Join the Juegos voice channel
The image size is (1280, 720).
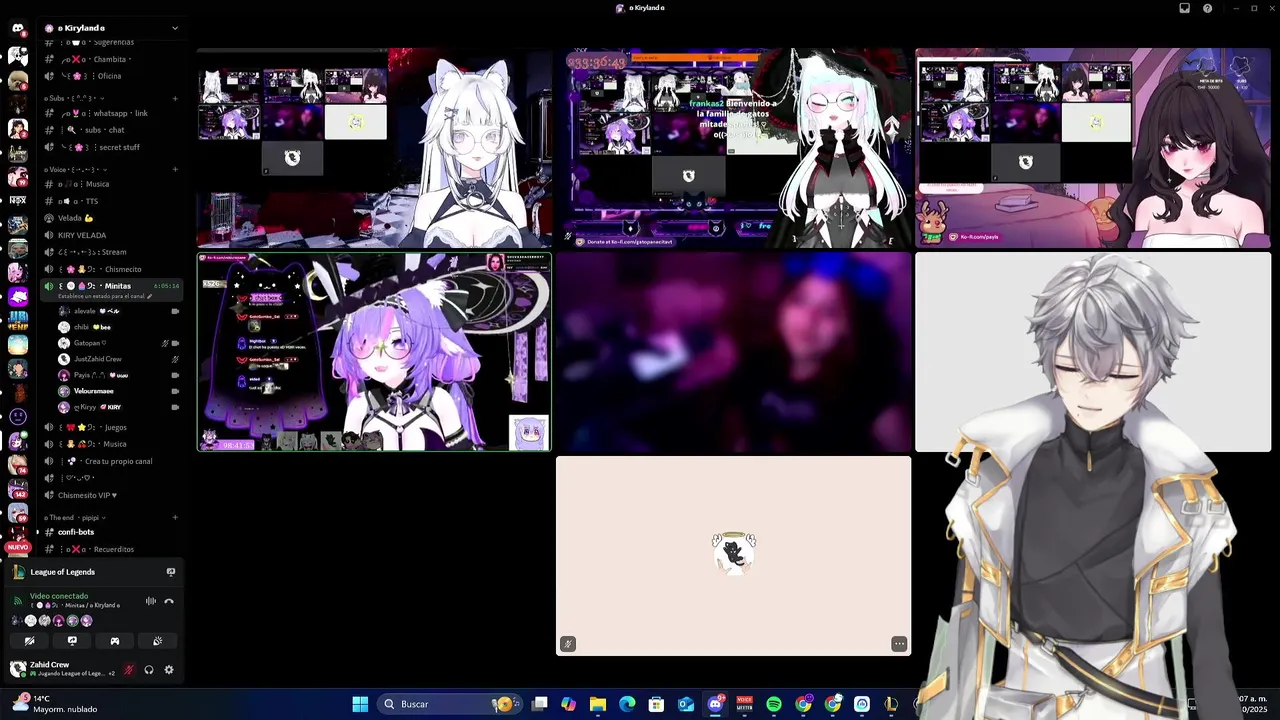coord(110,427)
